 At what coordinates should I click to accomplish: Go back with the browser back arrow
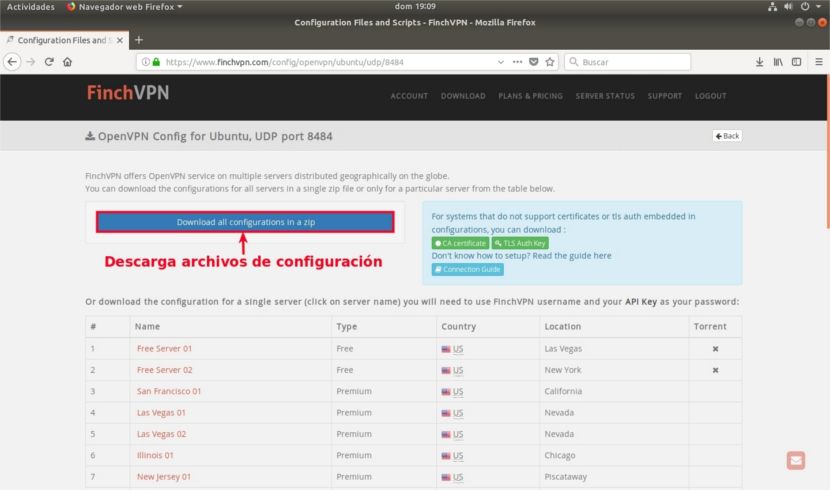click(x=12, y=62)
